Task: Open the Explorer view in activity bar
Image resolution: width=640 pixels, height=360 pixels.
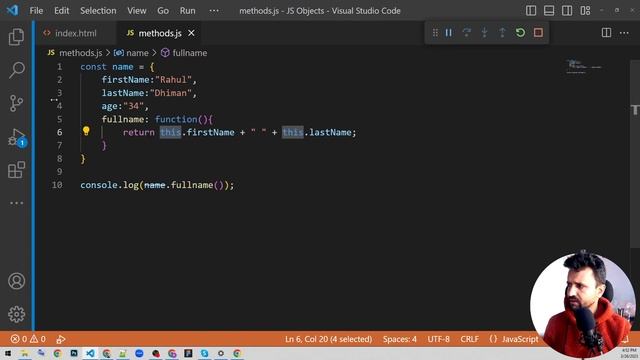Action: [x=16, y=37]
